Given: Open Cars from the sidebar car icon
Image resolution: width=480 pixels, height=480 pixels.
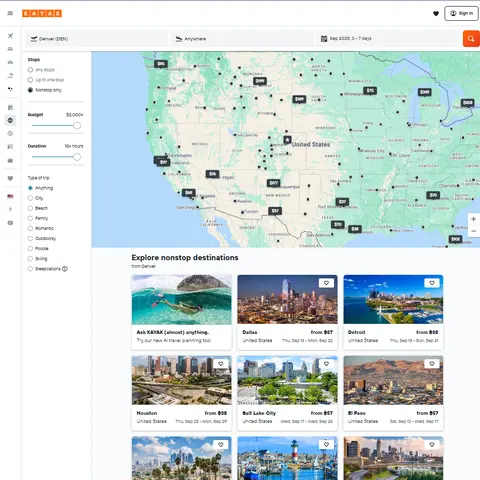Looking at the screenshot, I should [10, 62].
